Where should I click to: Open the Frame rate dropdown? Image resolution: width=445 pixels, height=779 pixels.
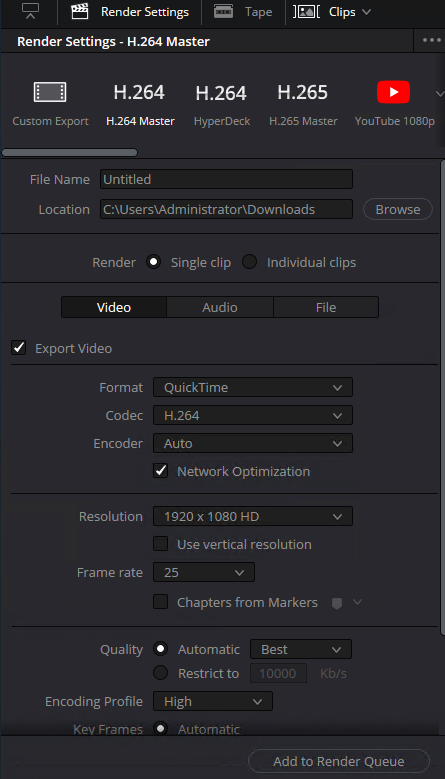tap(204, 572)
